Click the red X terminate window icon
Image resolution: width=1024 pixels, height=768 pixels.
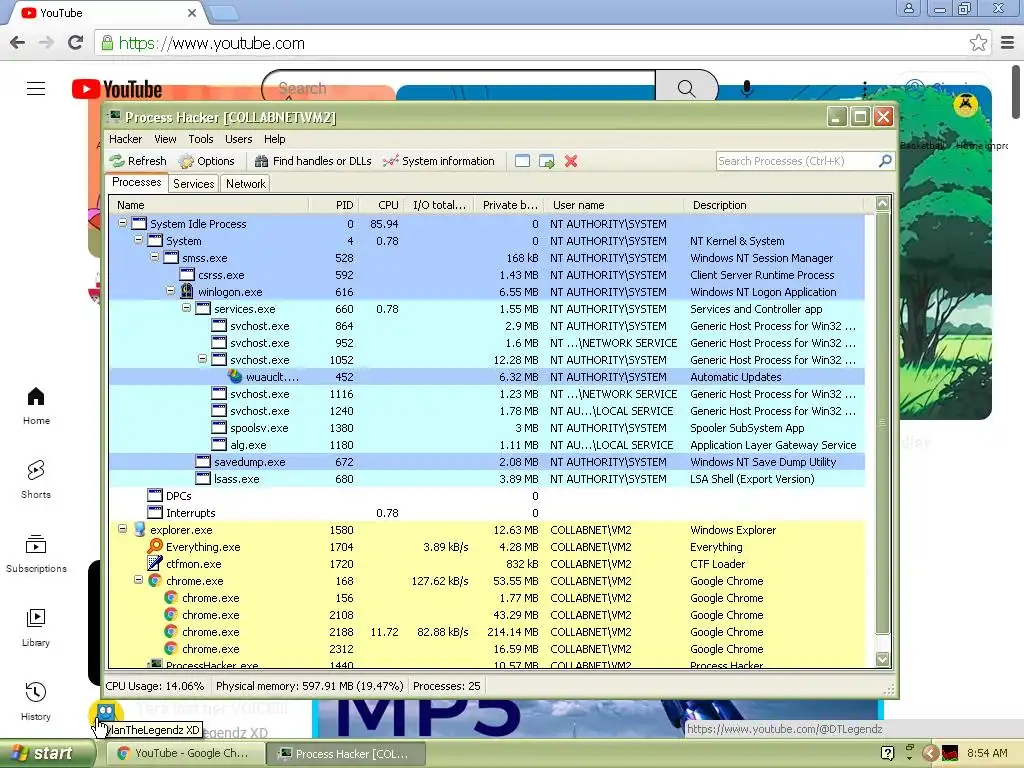571,161
